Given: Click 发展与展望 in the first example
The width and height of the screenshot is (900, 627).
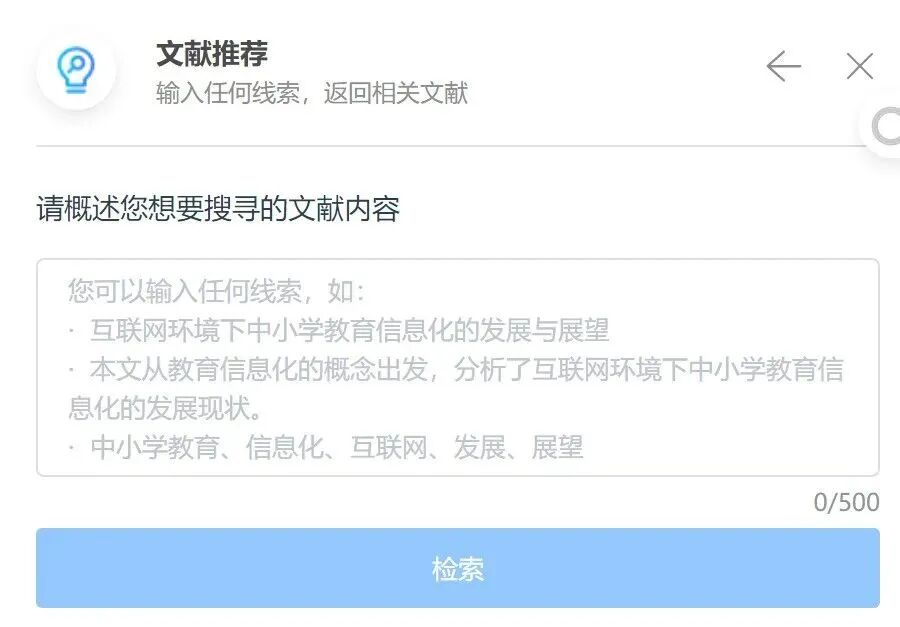Looking at the screenshot, I should [x=544, y=330].
